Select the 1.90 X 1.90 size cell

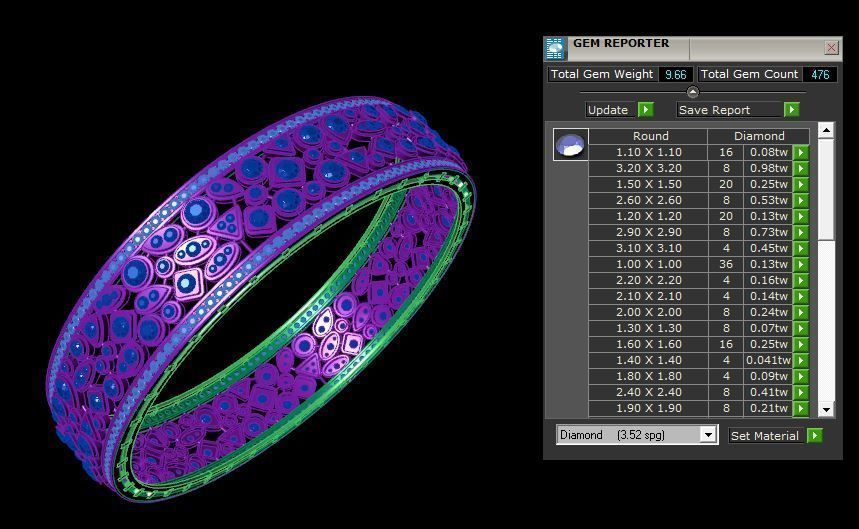[x=649, y=409]
